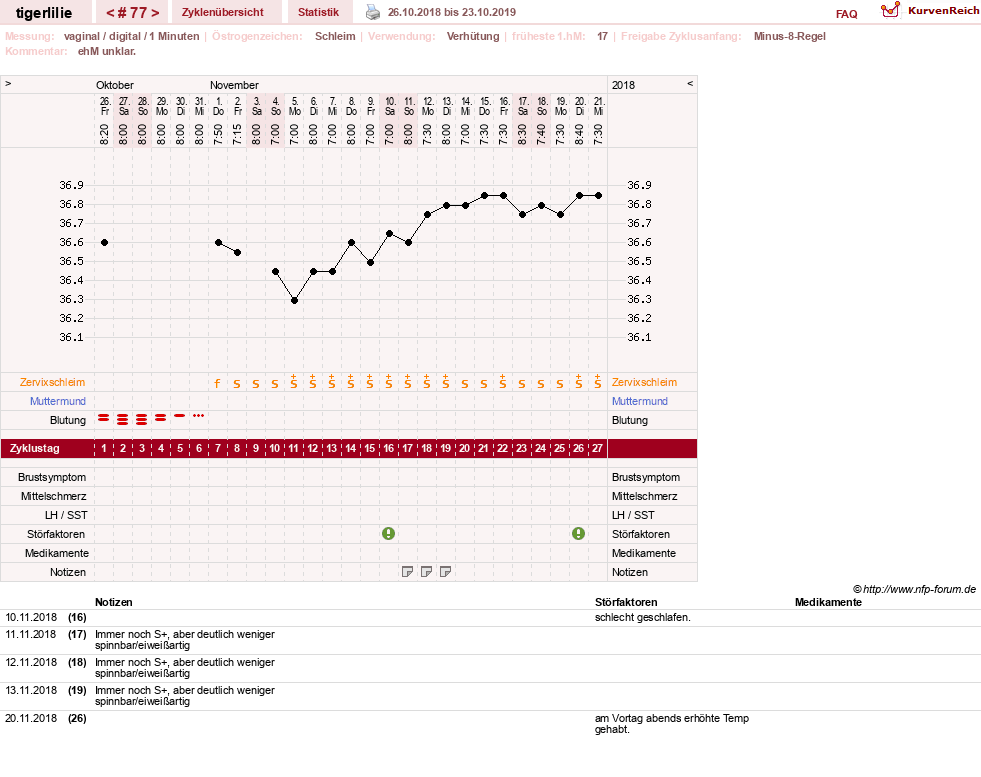Click note row dated 13.11.2018
Viewport: 981px width, 777px height.
tap(490, 696)
